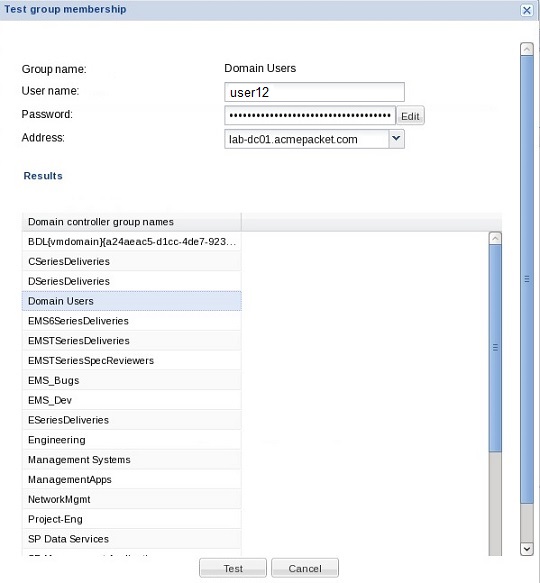Image resolution: width=540 pixels, height=583 pixels.
Task: Select the Domain Users group row
Action: click(132, 301)
